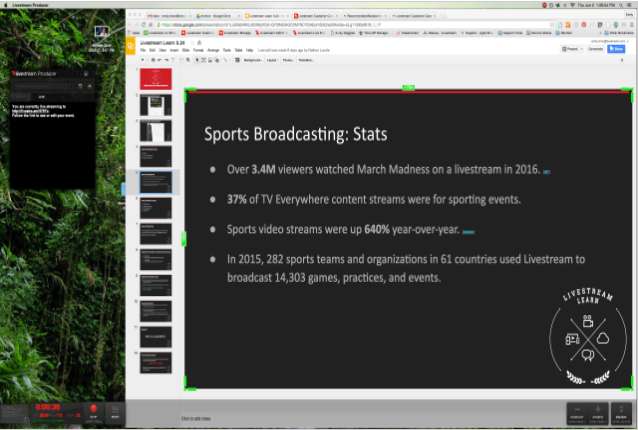Click the Livestream Producer help question icon
The width and height of the screenshot is (638, 430).
[x=80, y=86]
